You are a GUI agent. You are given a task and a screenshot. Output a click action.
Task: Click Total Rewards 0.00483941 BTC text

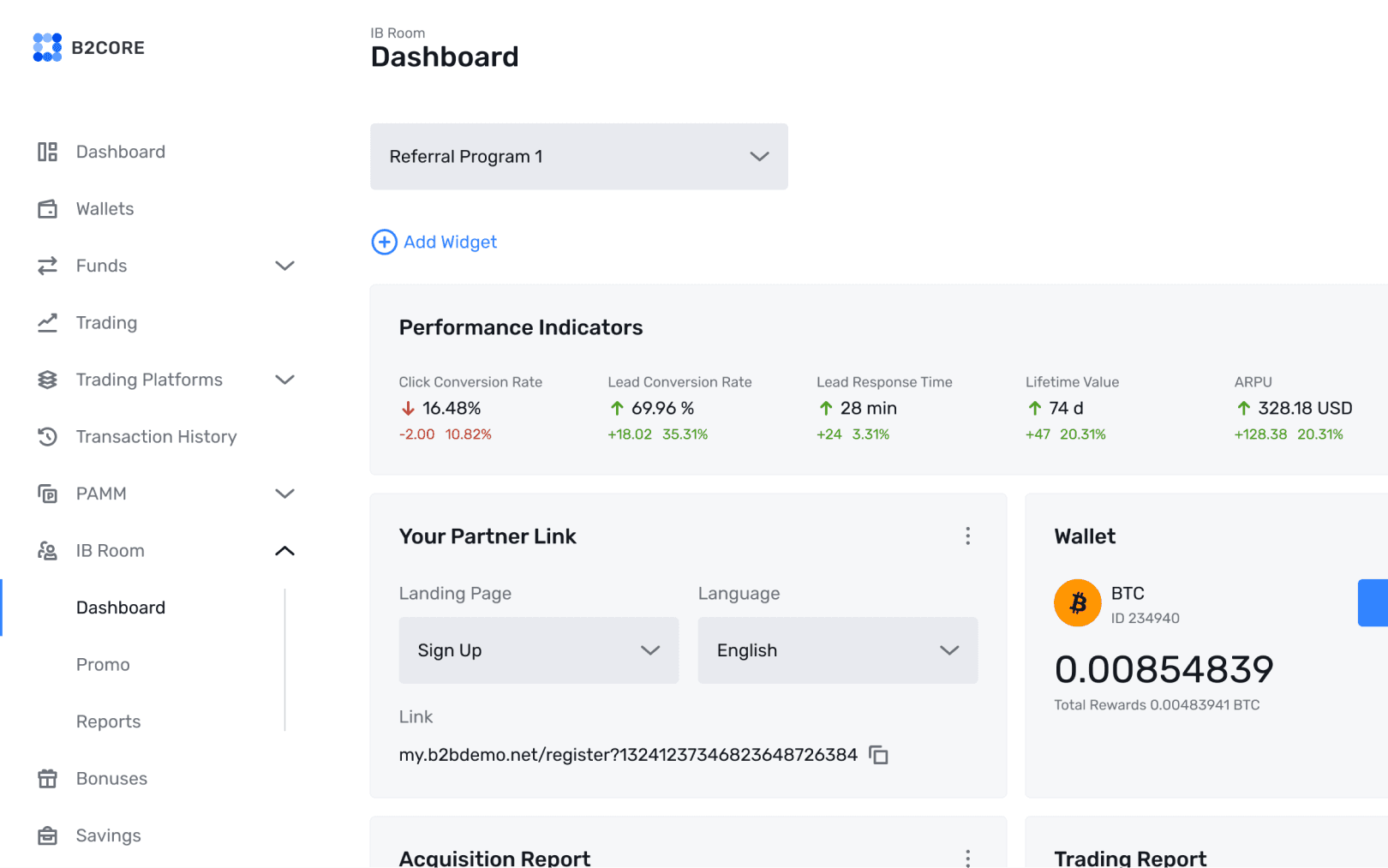[1157, 705]
